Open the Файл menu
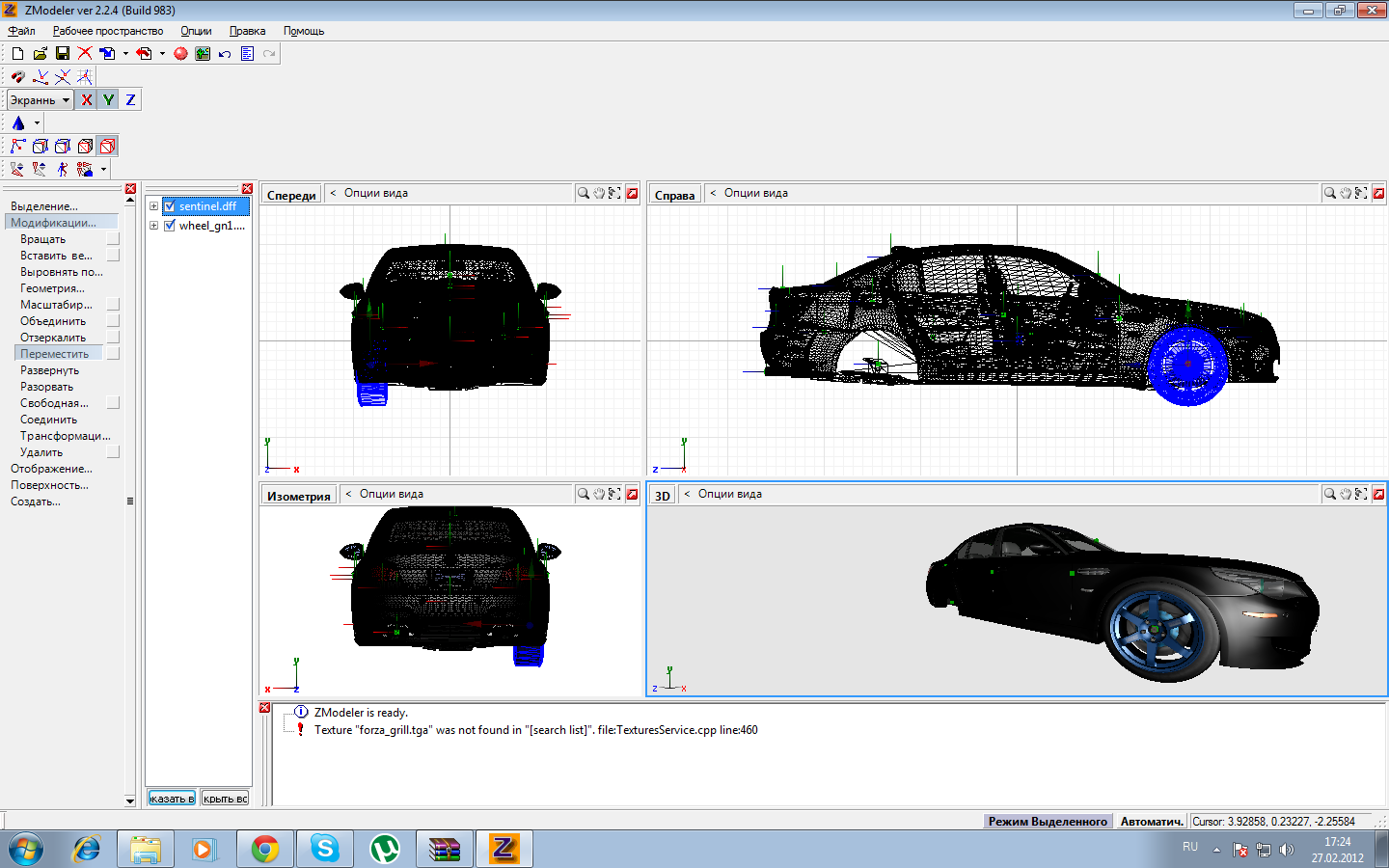This screenshot has width=1389, height=868. (21, 31)
